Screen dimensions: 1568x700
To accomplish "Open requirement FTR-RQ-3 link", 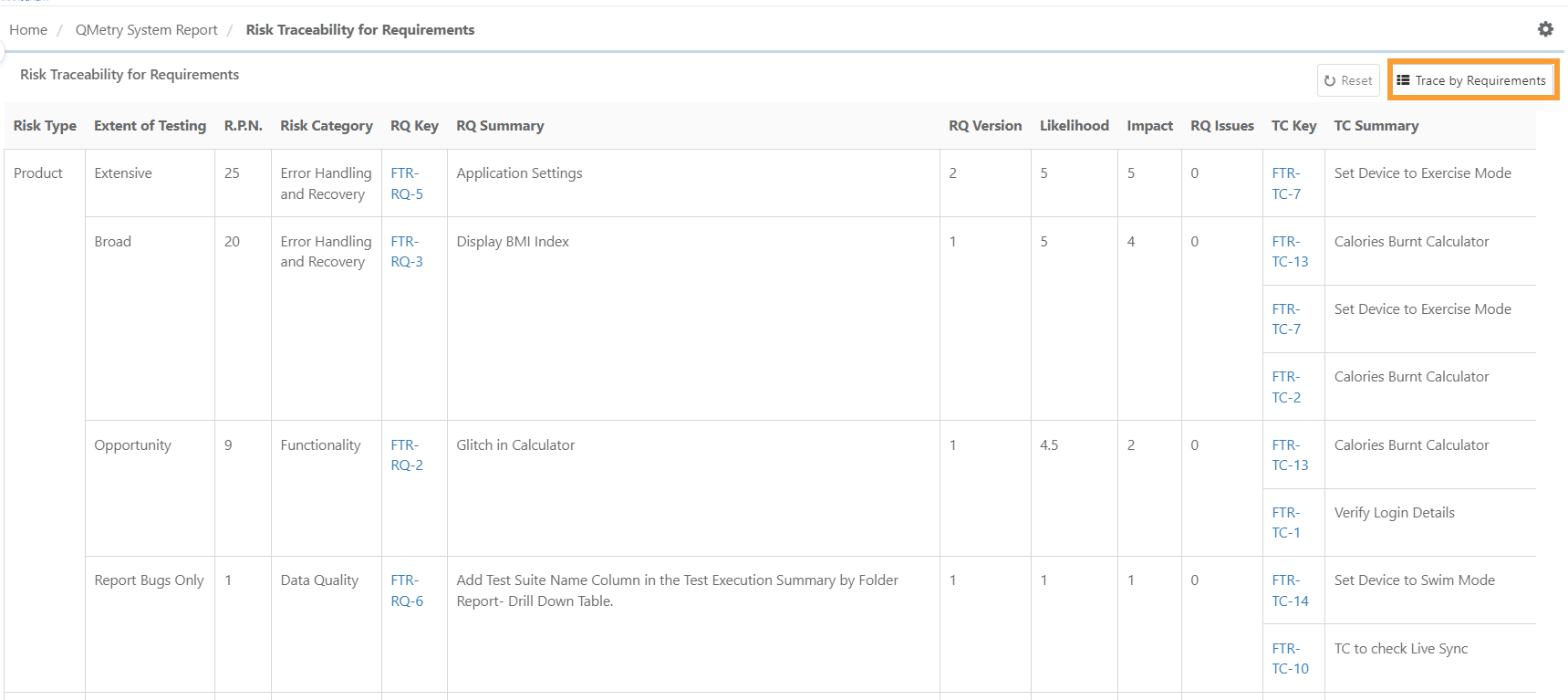I will [x=406, y=251].
